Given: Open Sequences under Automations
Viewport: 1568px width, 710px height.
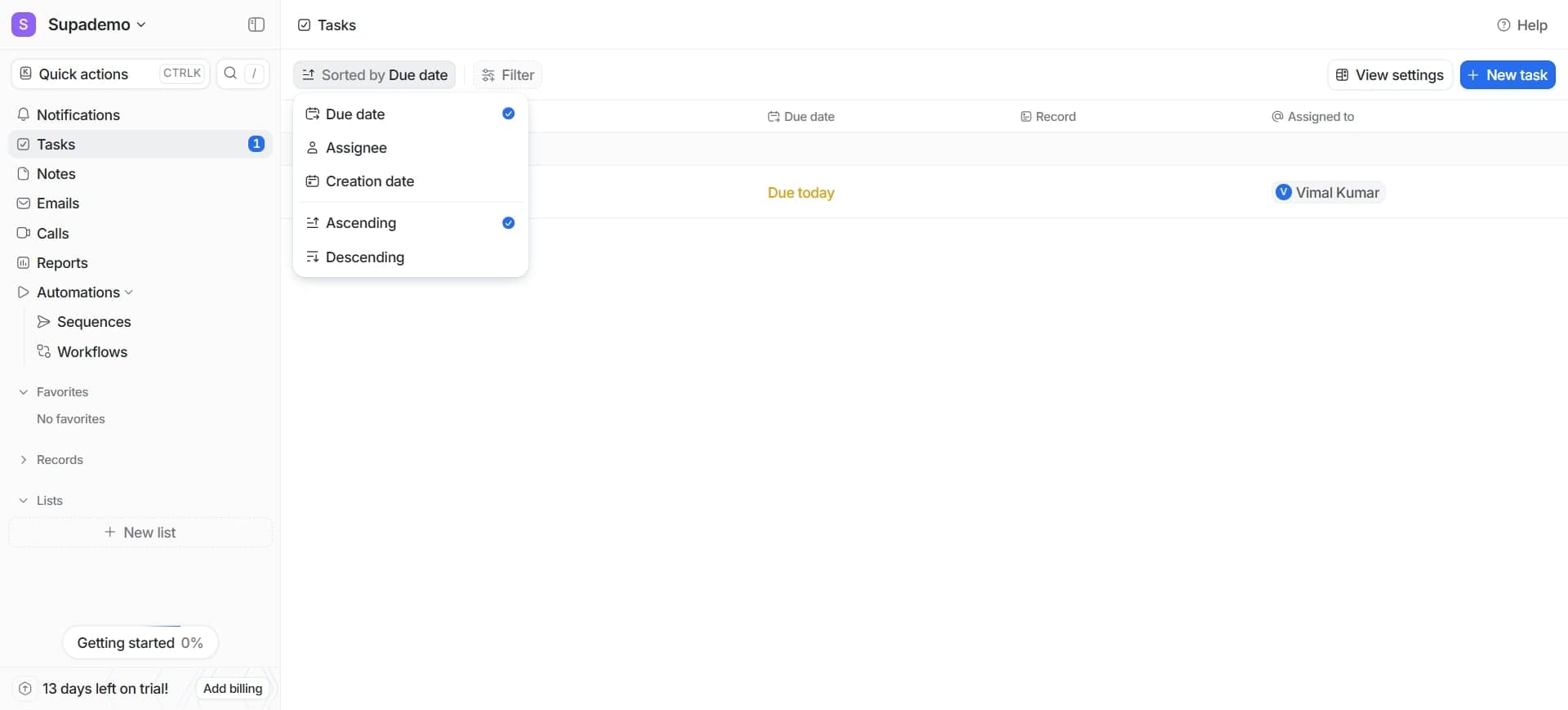Looking at the screenshot, I should pos(150,321).
